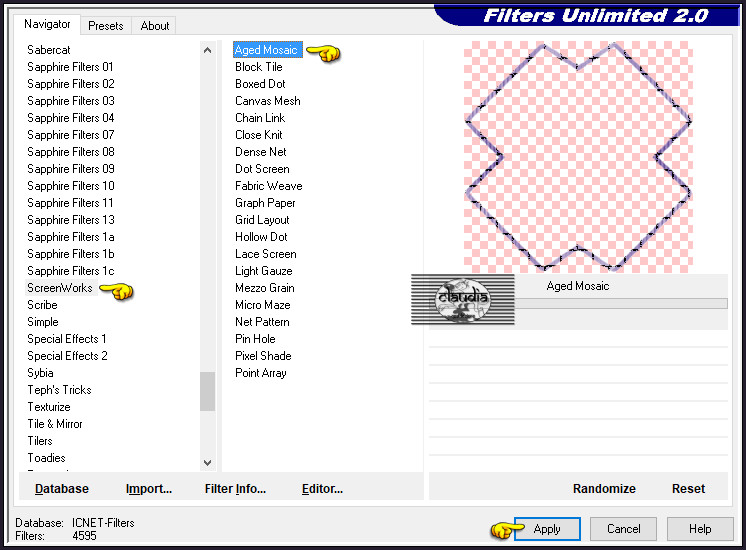Click the filter preview image
The image size is (746, 550).
[x=578, y=157]
